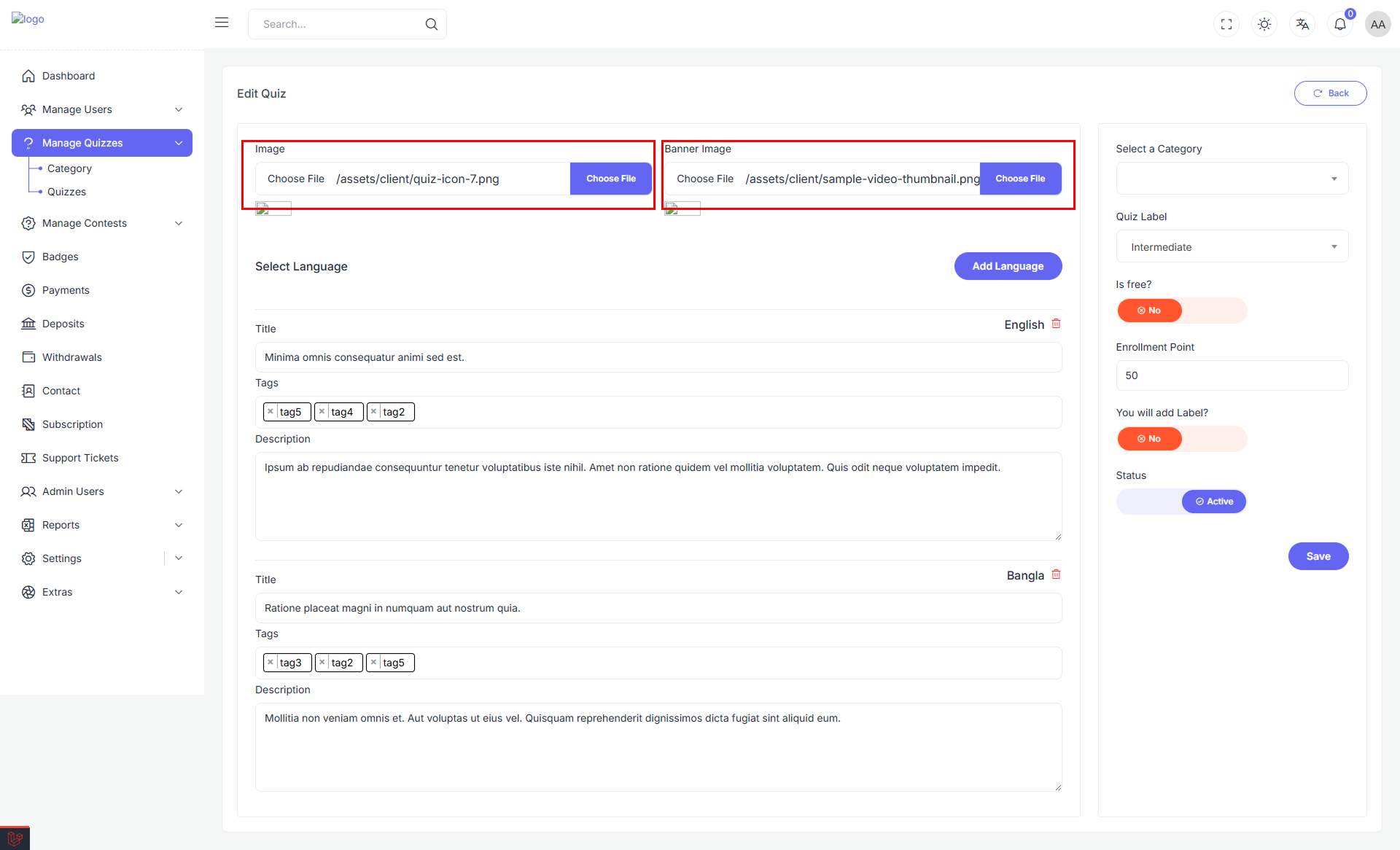Click the Enrollment Point field
This screenshot has height=850, width=1400.
pos(1232,375)
